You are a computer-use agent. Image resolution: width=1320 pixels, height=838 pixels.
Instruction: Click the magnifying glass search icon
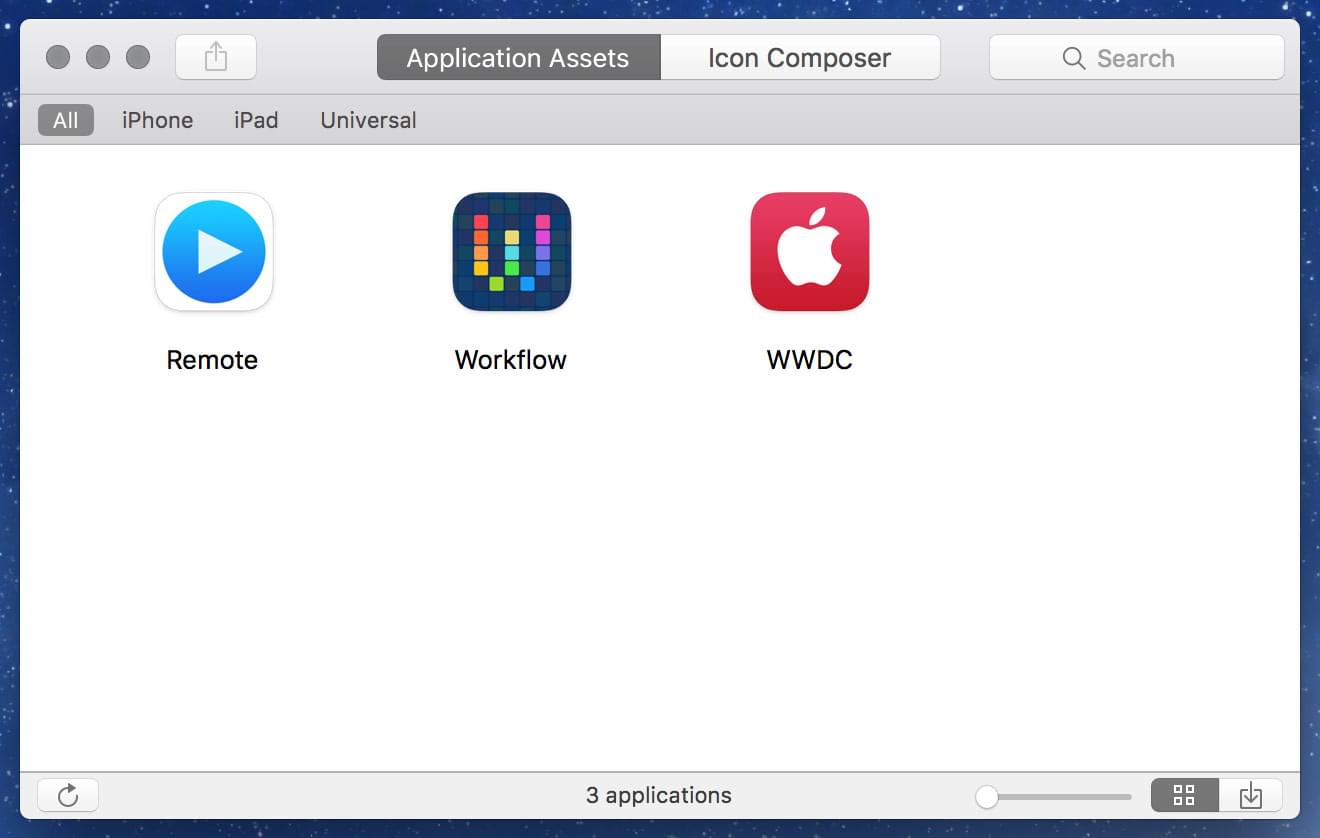tap(1074, 58)
